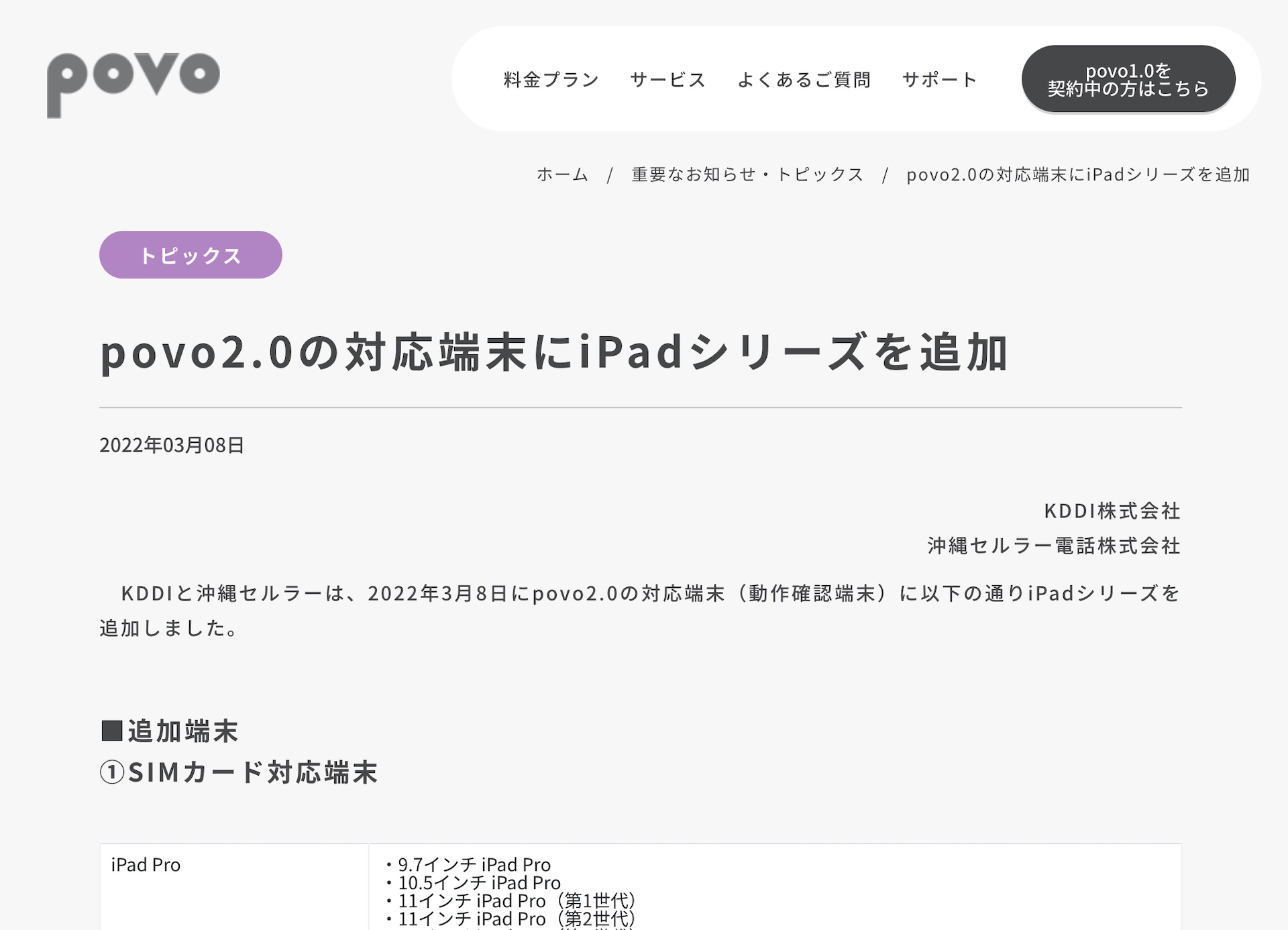Click the 9.7インチ iPad Pro entry
The height and width of the screenshot is (930, 1288).
474,864
